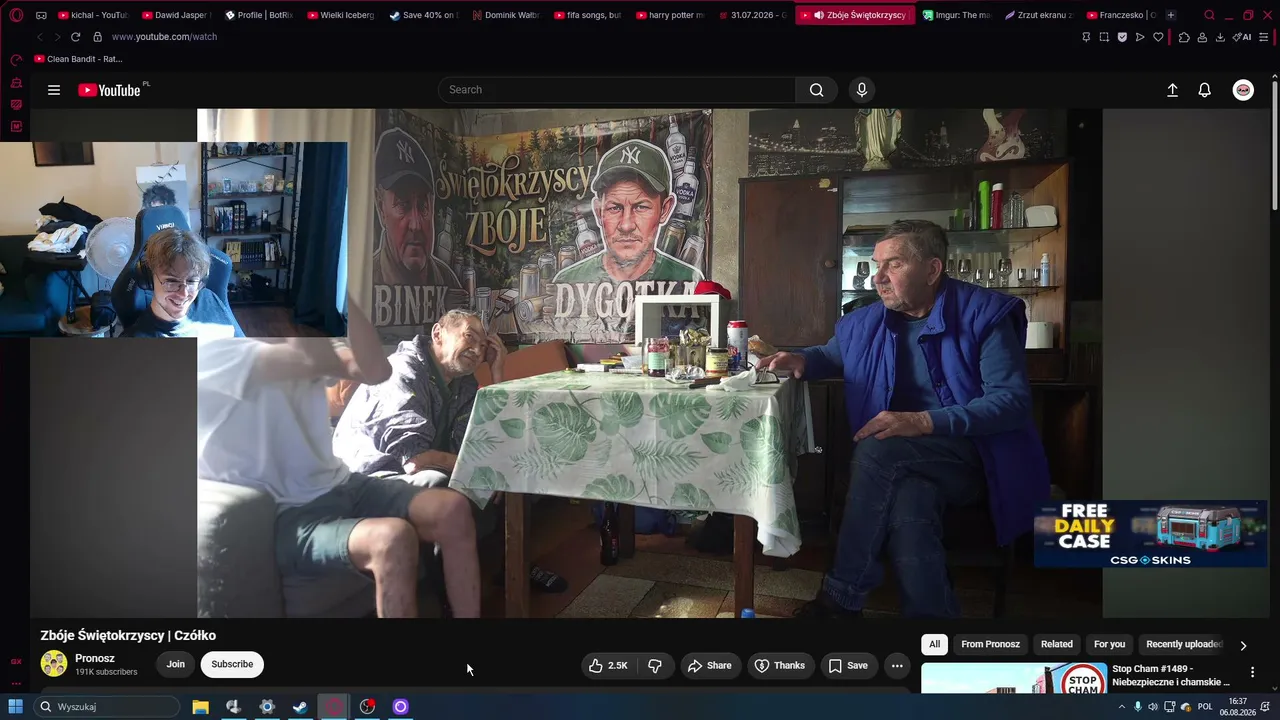Go forward with the browser forward arrow
This screenshot has height=720, width=1280.
tap(57, 37)
